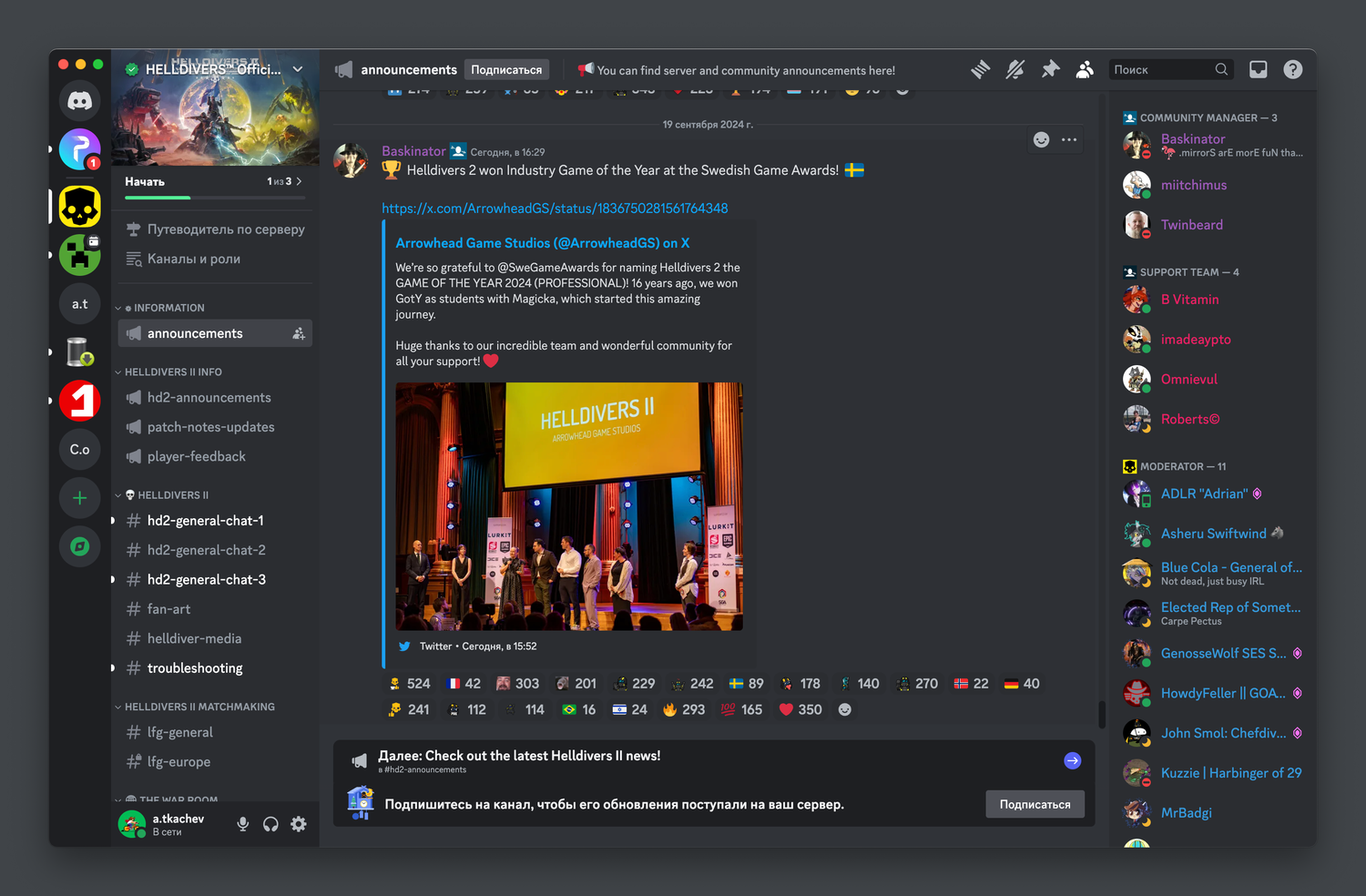1366x896 pixels.
Task: Collapse HELLDIVERS II MATCHMAKING category
Action: pyautogui.click(x=195, y=707)
